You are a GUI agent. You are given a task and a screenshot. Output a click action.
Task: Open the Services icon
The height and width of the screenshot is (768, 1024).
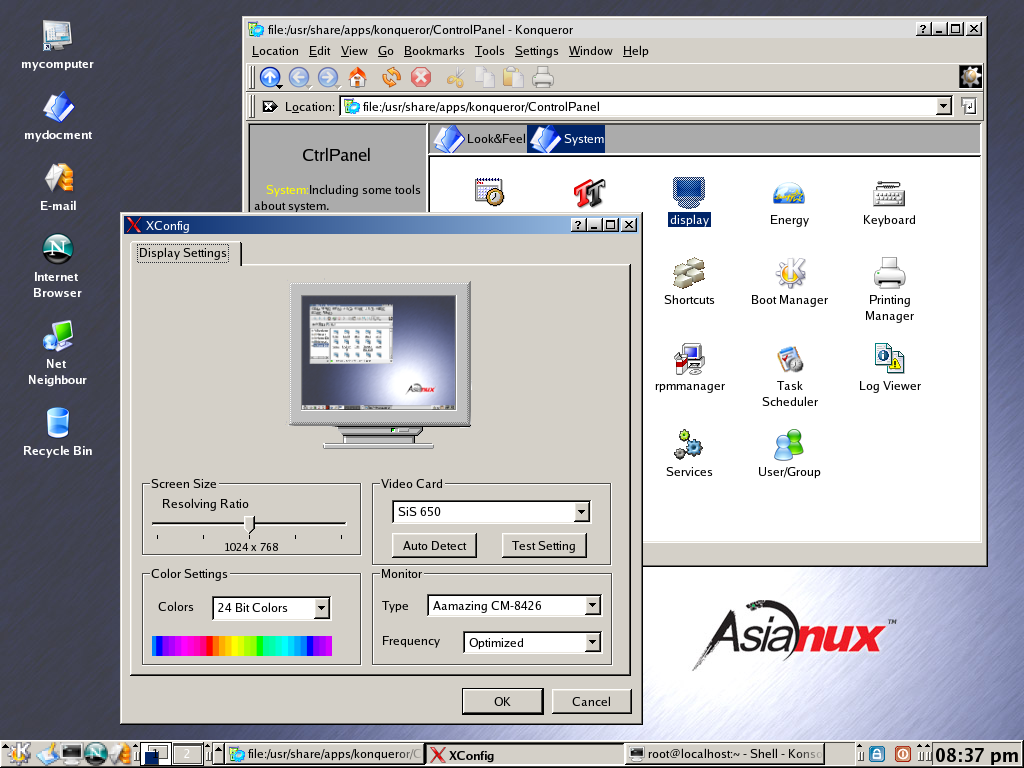point(689,445)
